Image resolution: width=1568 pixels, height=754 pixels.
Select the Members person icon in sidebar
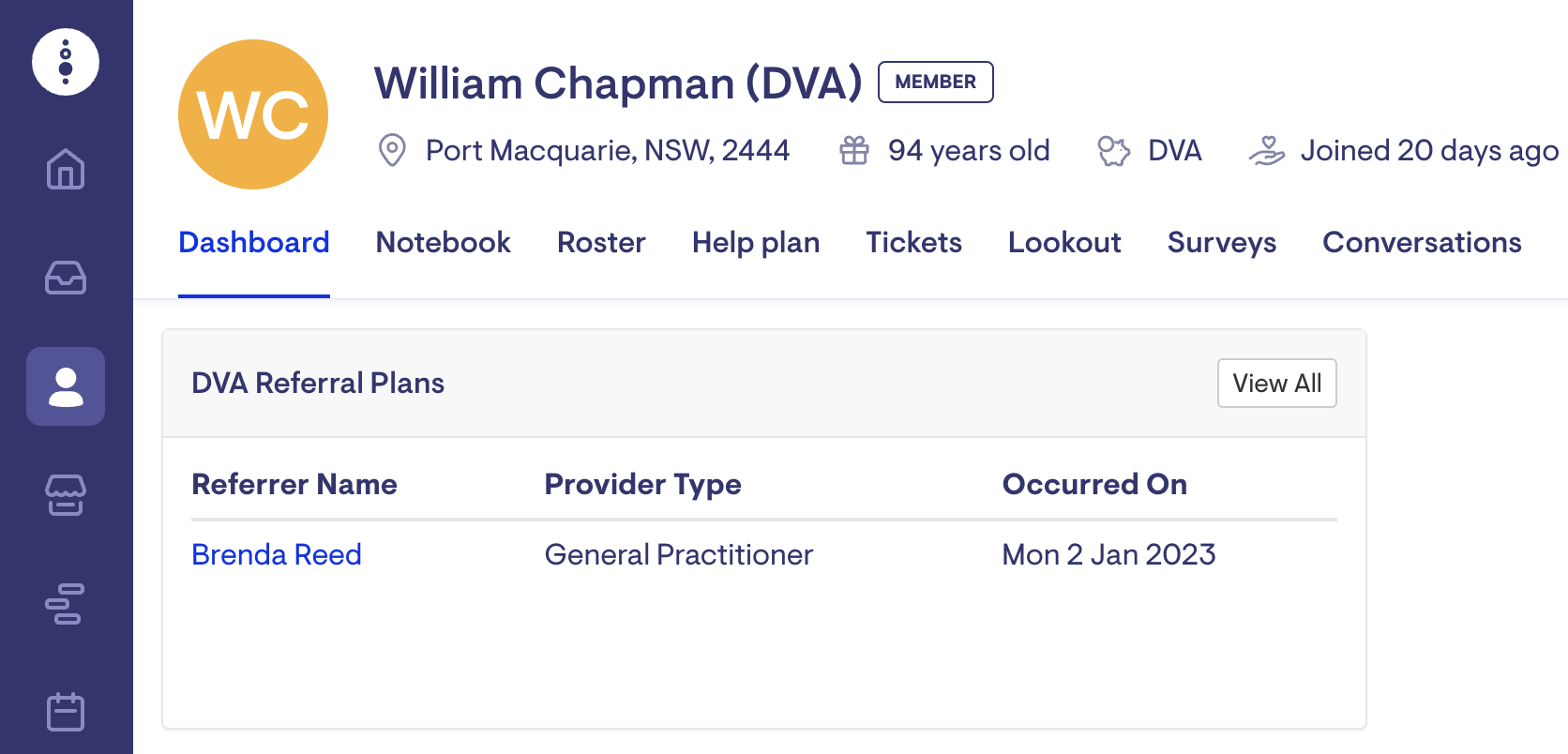(66, 386)
